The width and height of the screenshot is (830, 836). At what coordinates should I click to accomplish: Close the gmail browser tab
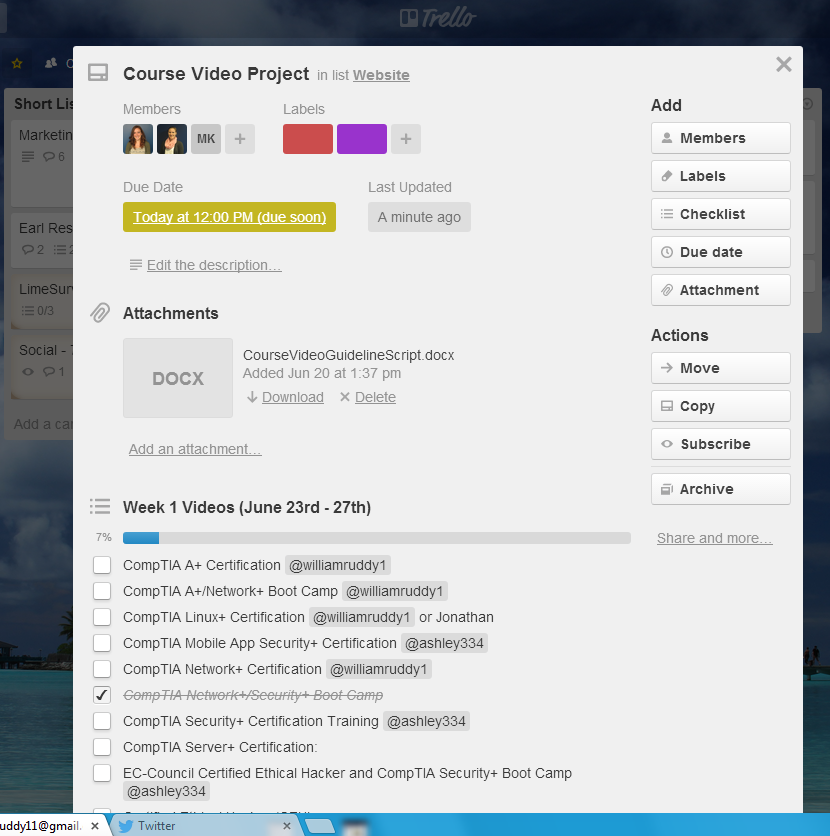pyautogui.click(x=95, y=826)
